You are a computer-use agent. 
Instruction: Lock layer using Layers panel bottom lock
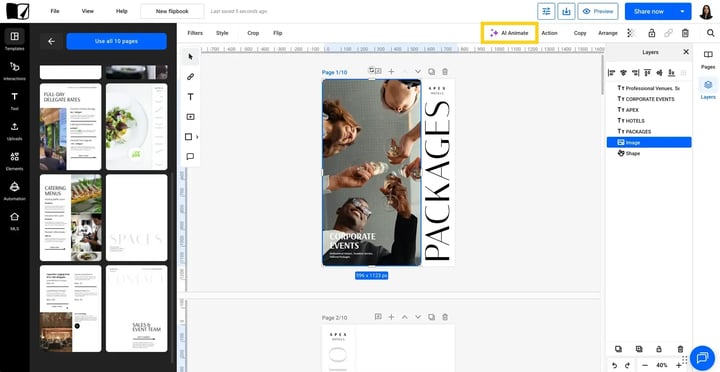coord(659,349)
